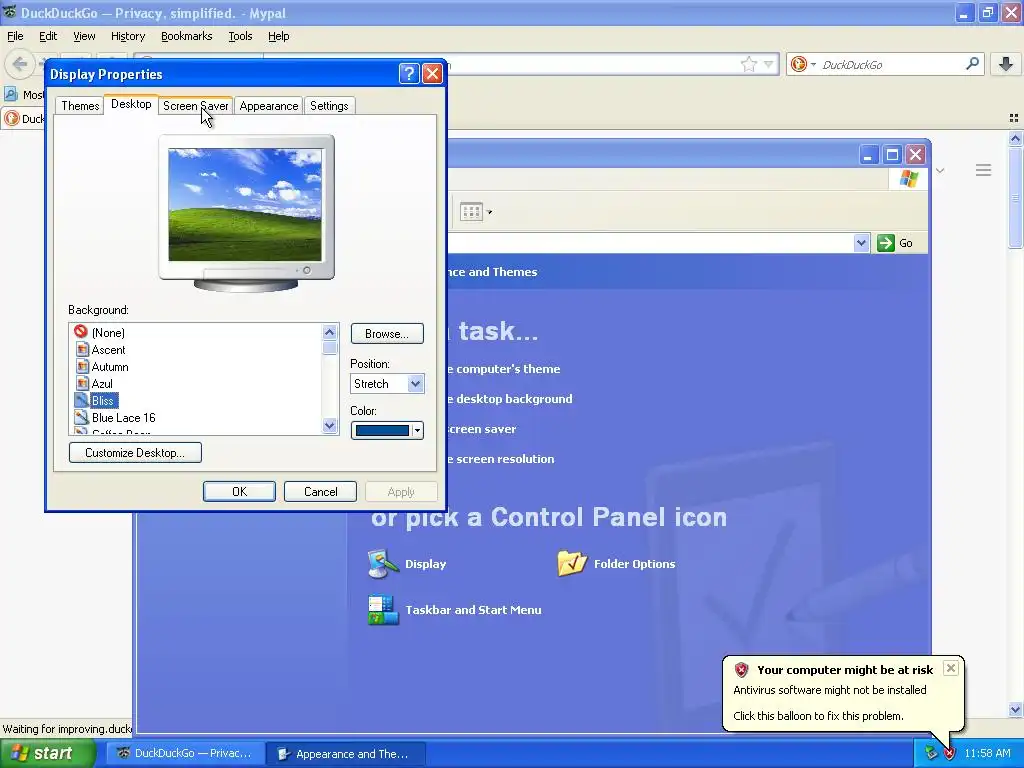Click the Customize Desktop... button
This screenshot has width=1024, height=768.
(x=135, y=453)
